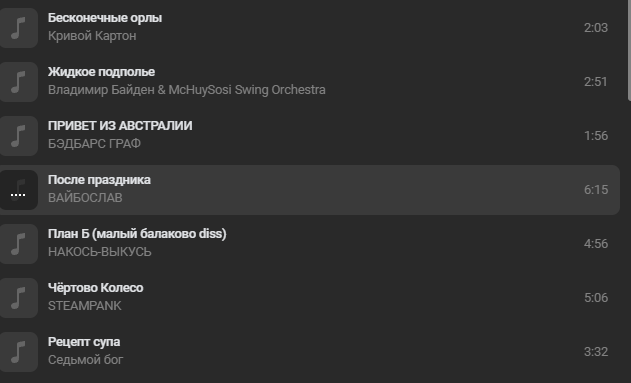Open the artist ВАЙБОСЛАВ page
The width and height of the screenshot is (631, 383).
click(85, 198)
